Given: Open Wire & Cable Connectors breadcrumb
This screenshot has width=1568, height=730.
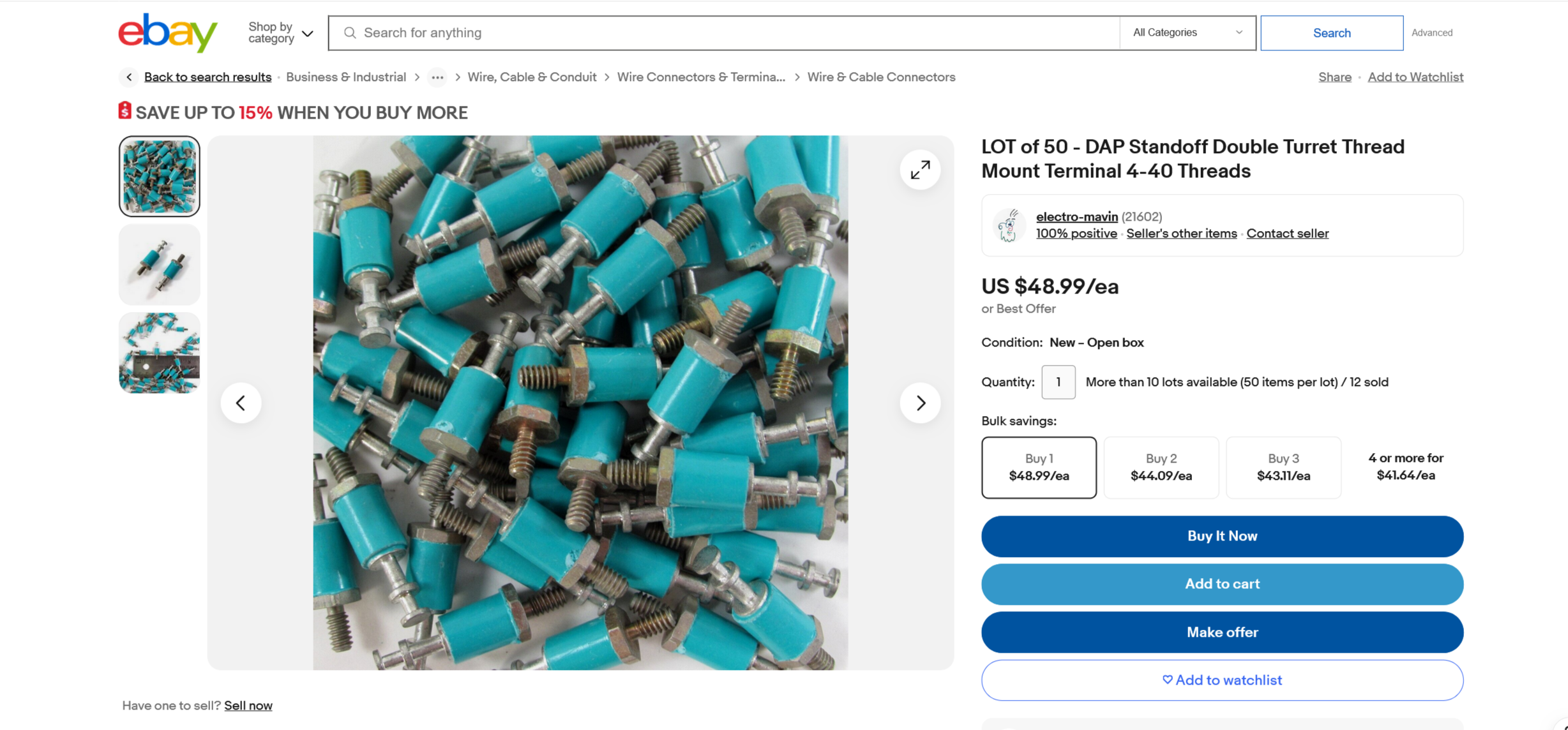Looking at the screenshot, I should coord(880,77).
